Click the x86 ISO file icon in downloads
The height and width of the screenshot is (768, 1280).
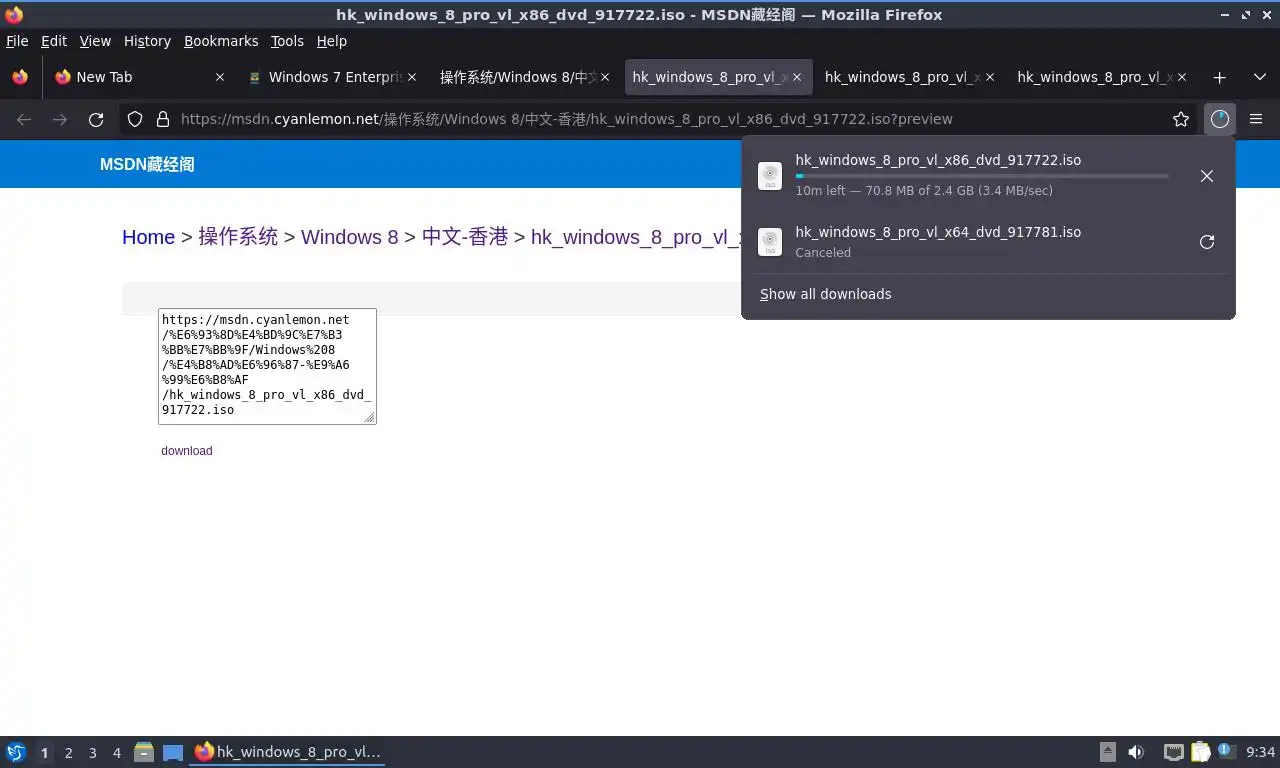(x=770, y=176)
